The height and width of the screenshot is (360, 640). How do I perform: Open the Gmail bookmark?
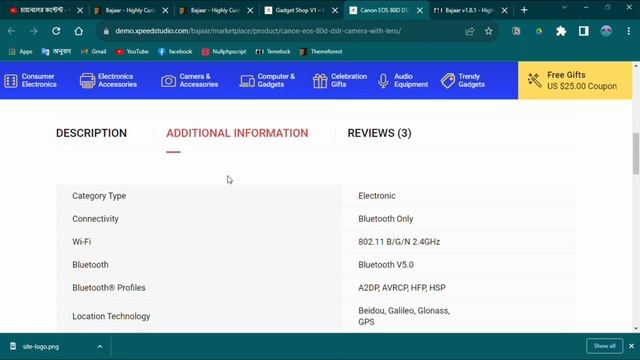(x=94, y=52)
